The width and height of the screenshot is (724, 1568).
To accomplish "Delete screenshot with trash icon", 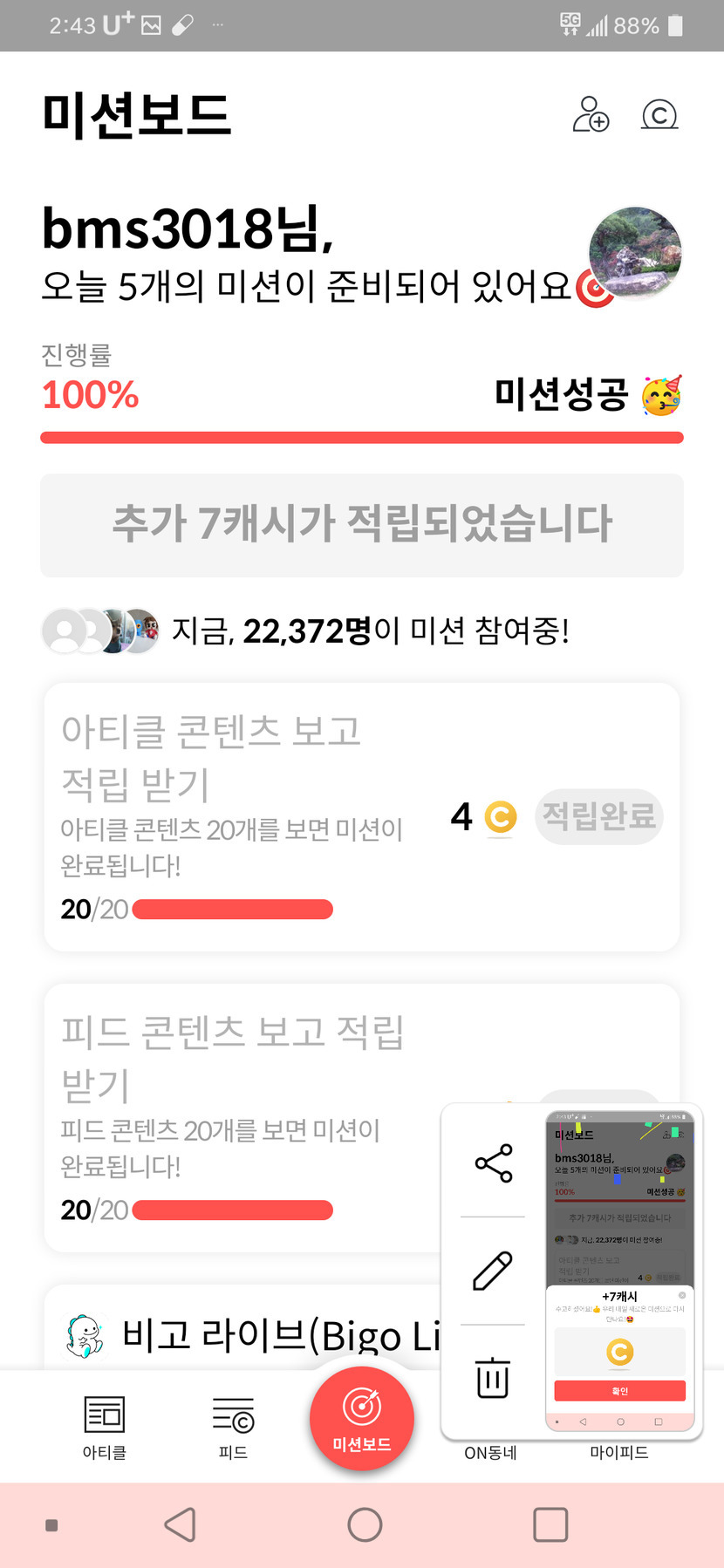I will pyautogui.click(x=493, y=1377).
